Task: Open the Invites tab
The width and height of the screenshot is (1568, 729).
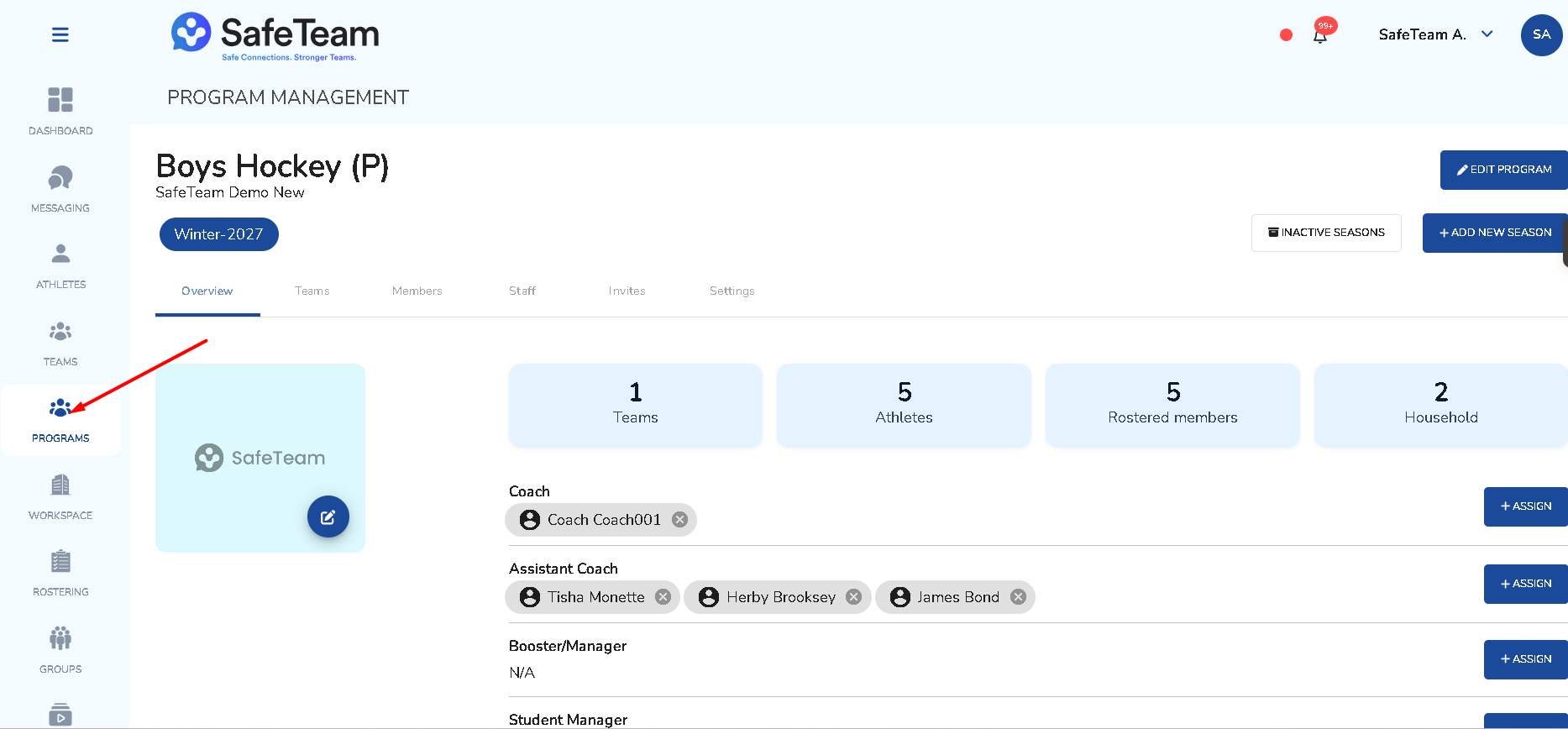Action: (627, 291)
